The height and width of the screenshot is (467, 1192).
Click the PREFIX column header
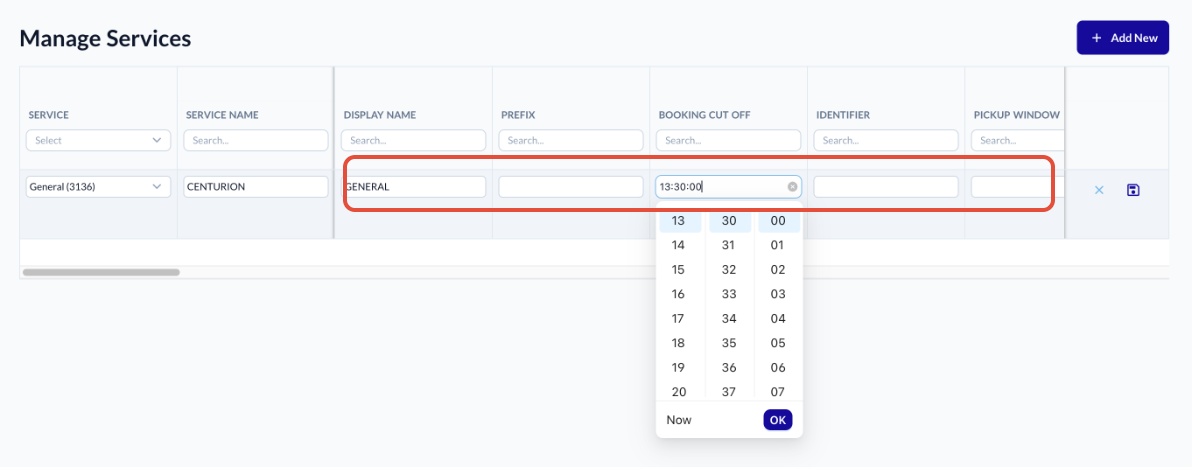pyautogui.click(x=518, y=116)
